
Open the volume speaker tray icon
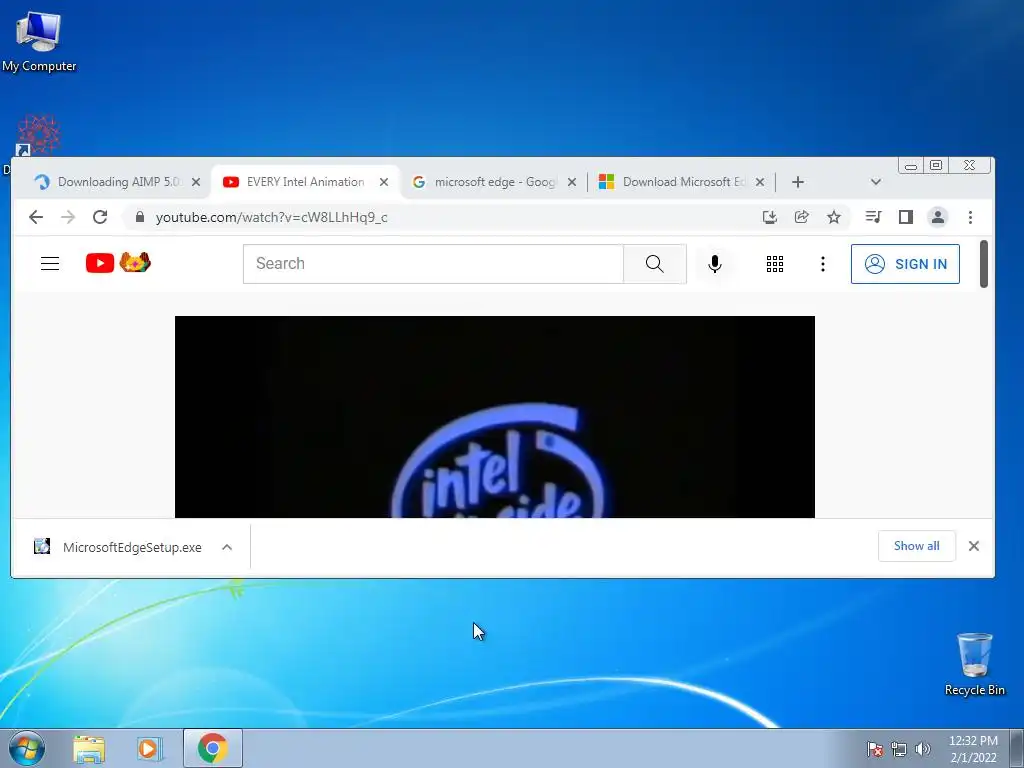coord(923,749)
